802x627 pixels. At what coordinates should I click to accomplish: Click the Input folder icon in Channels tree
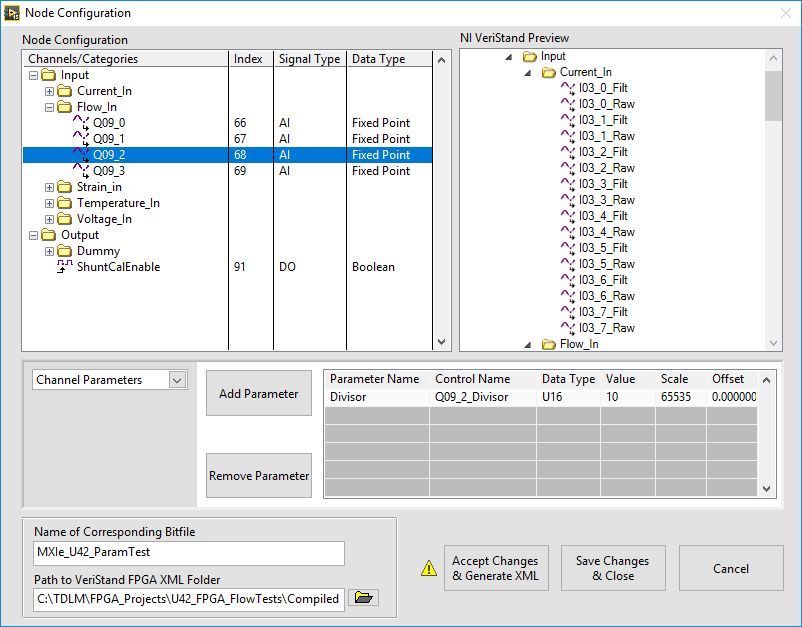coord(49,75)
